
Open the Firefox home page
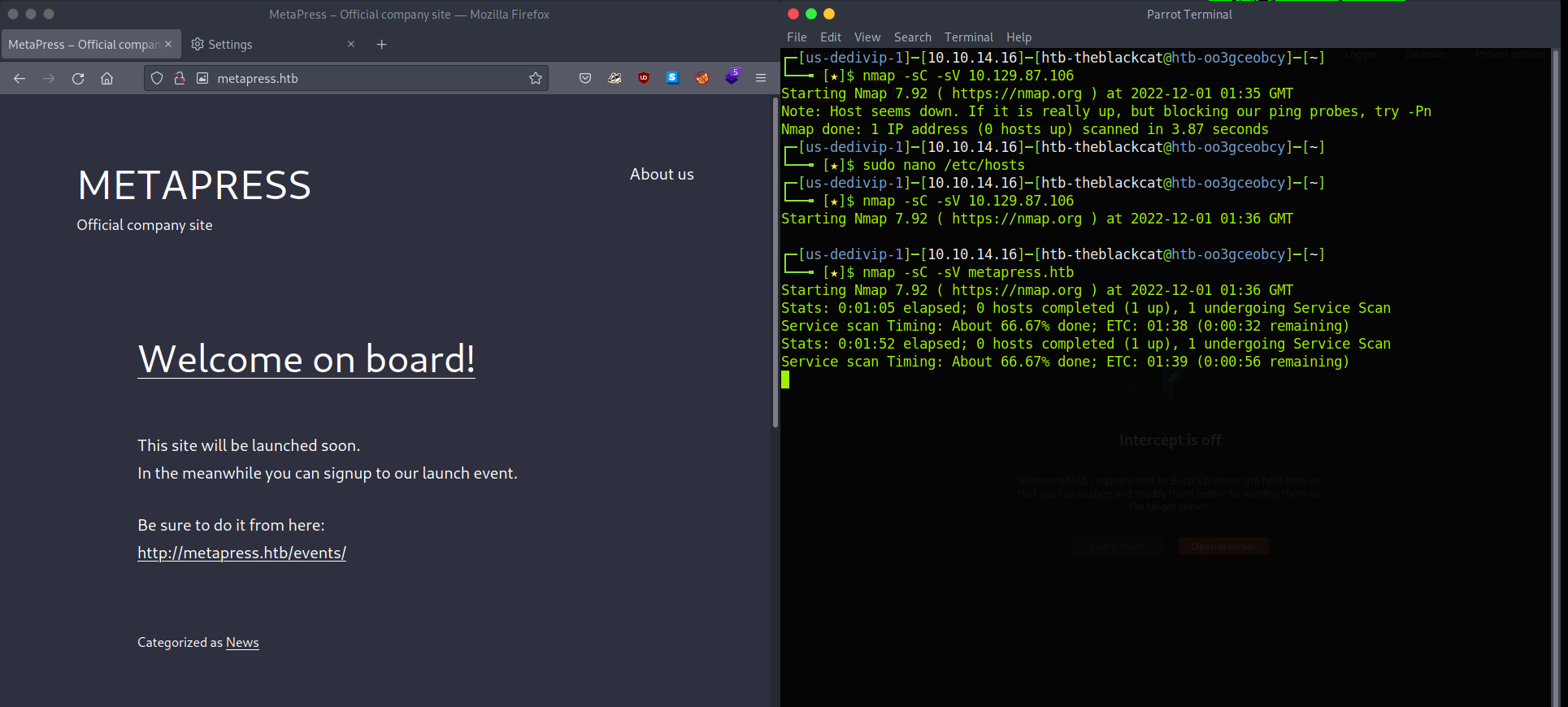(x=106, y=78)
